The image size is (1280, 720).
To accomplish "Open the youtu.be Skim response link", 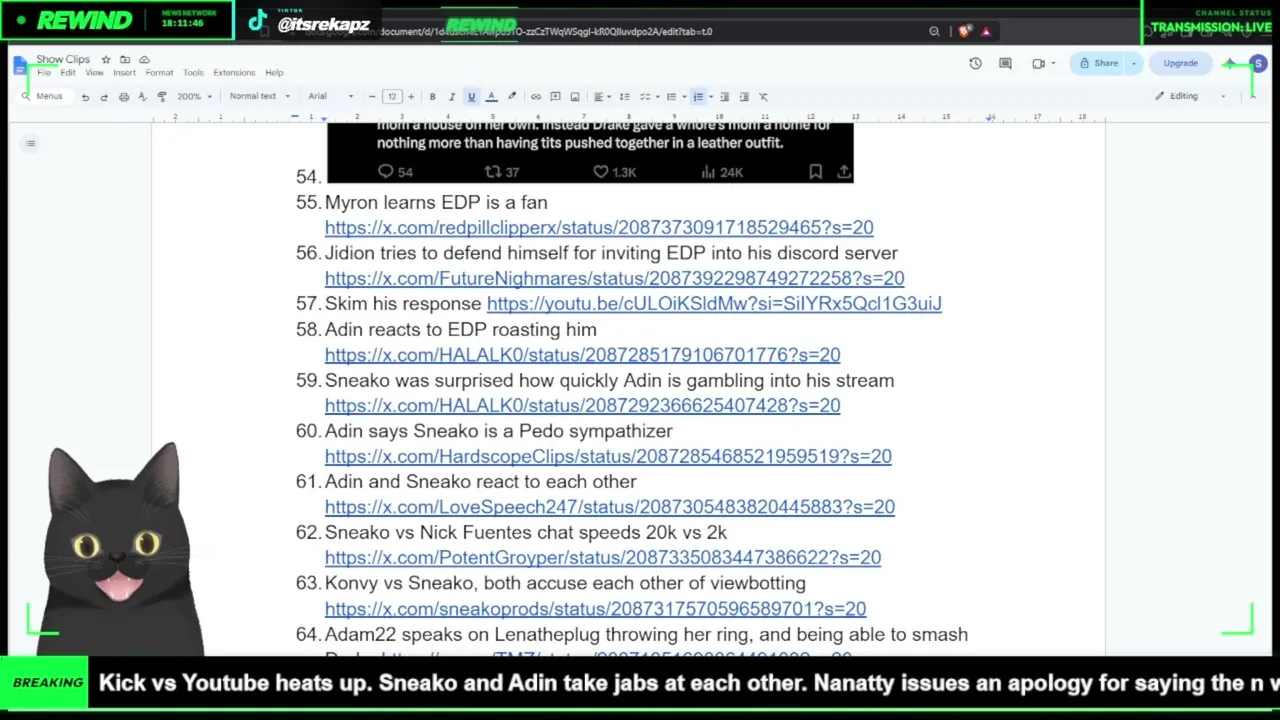I will tap(714, 304).
